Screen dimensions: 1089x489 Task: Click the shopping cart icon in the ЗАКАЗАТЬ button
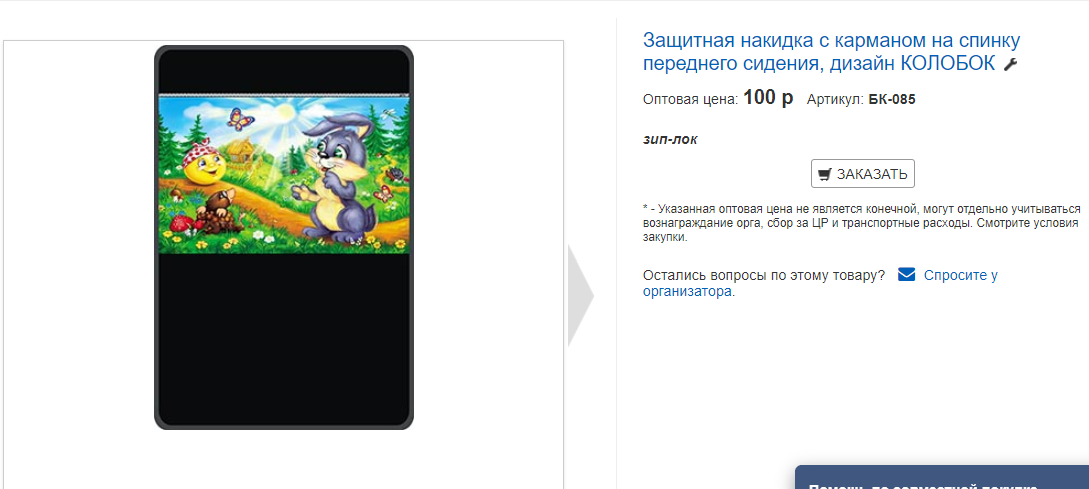825,174
